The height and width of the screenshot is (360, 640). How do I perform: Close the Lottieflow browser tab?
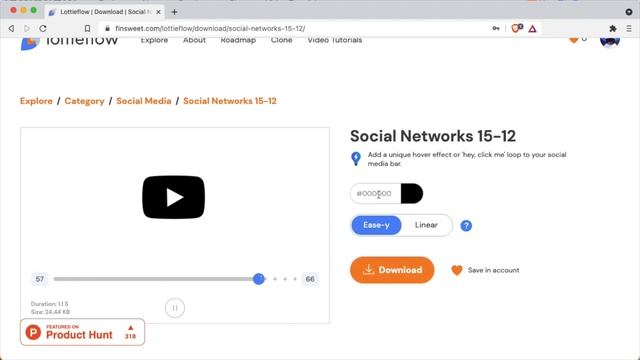click(x=158, y=12)
